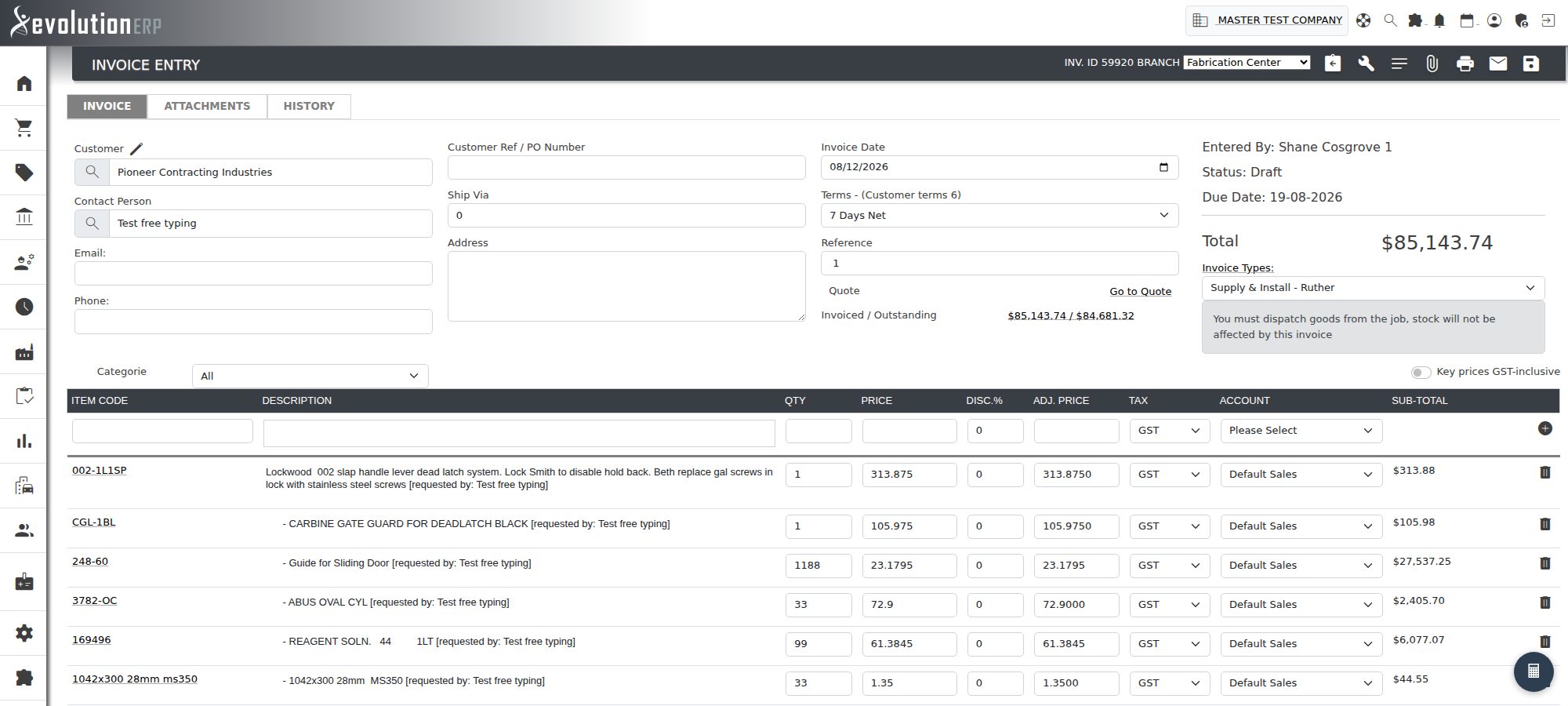Open the invoiced / outstanding amount link
The width and height of the screenshot is (1568, 706).
click(x=1070, y=315)
